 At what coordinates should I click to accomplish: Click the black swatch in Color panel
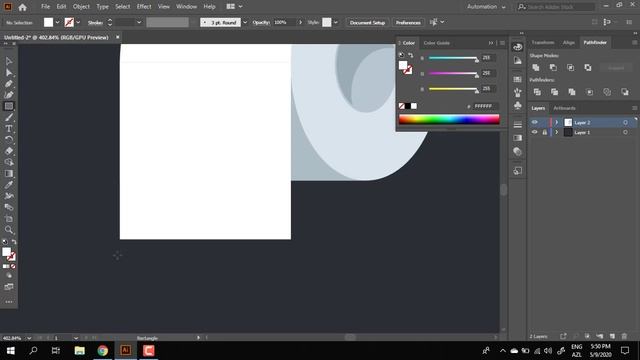408,106
